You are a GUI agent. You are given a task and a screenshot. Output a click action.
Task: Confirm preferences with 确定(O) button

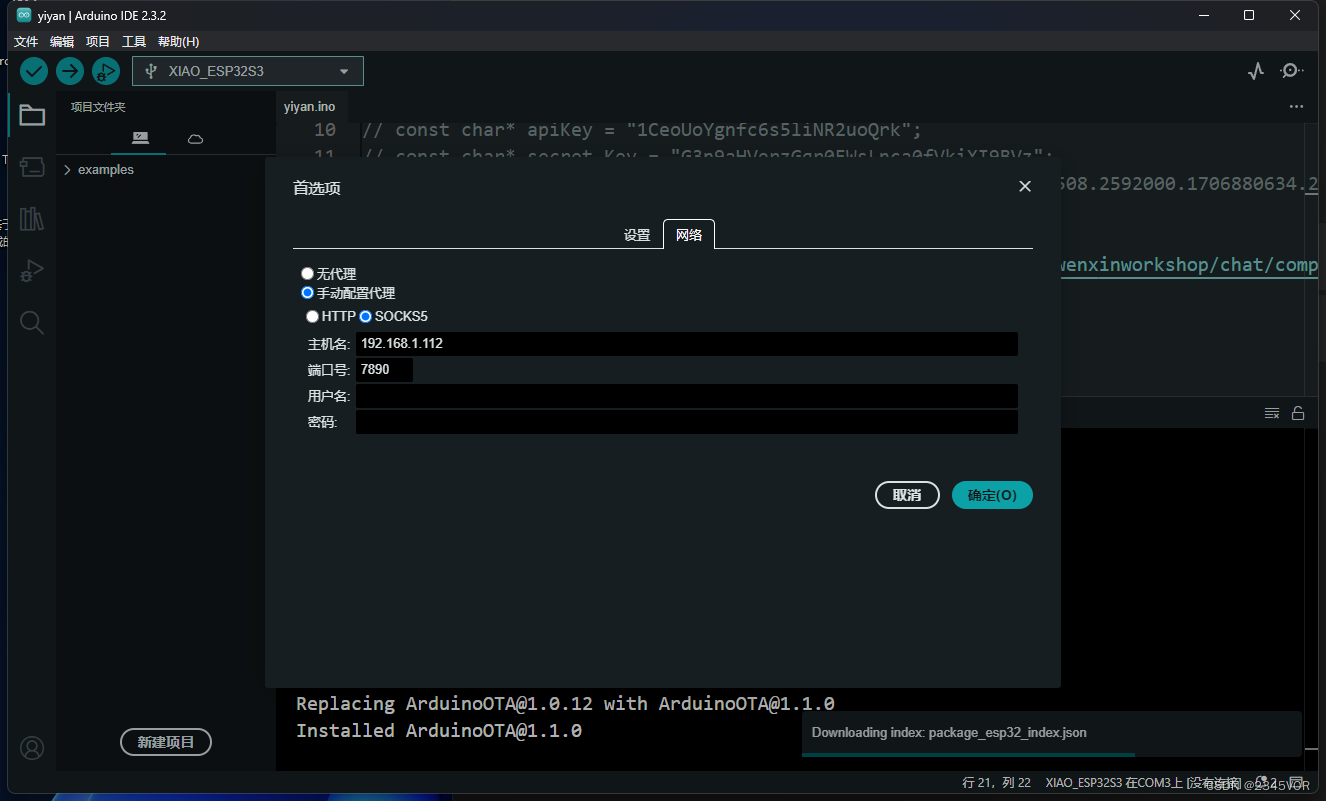(x=991, y=494)
